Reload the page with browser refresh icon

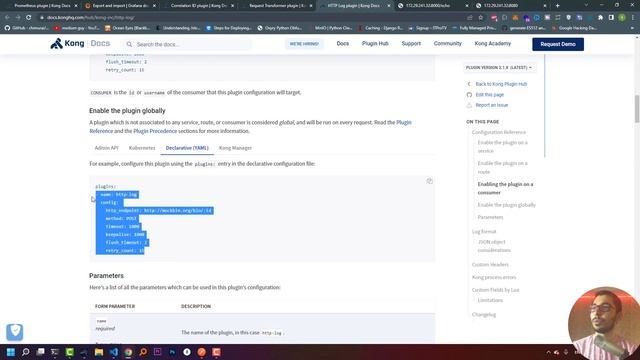click(29, 18)
